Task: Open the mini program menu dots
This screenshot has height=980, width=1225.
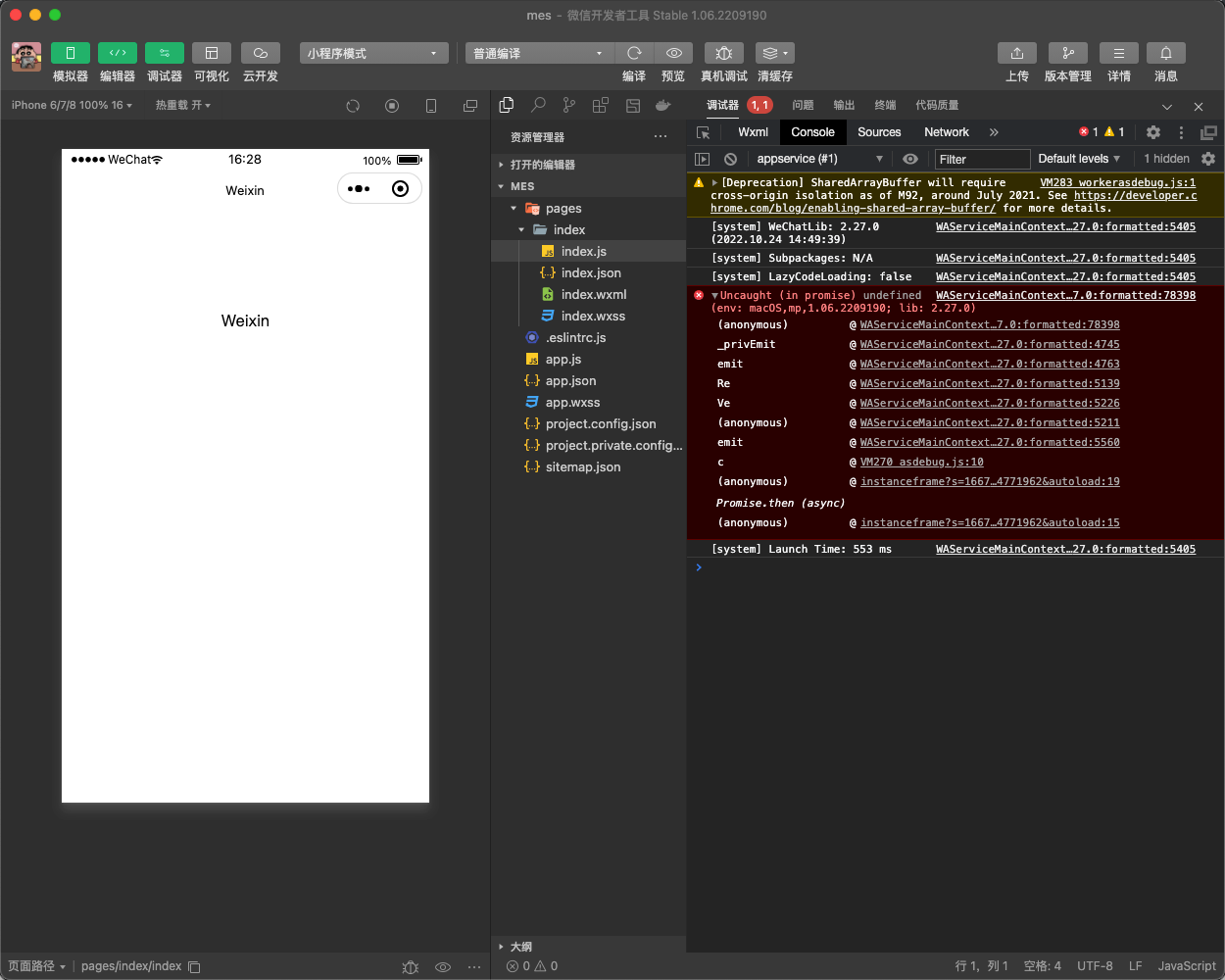Action: (x=359, y=188)
